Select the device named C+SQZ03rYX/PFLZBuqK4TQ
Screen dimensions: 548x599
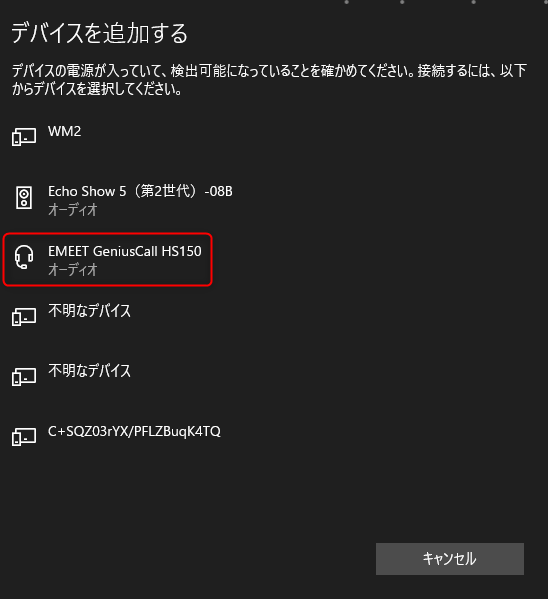[134, 431]
